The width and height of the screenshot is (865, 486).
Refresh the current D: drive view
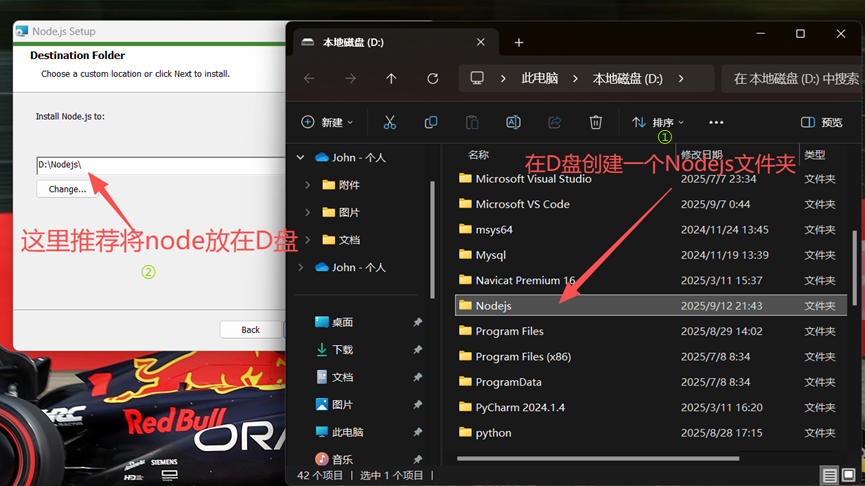click(x=432, y=78)
